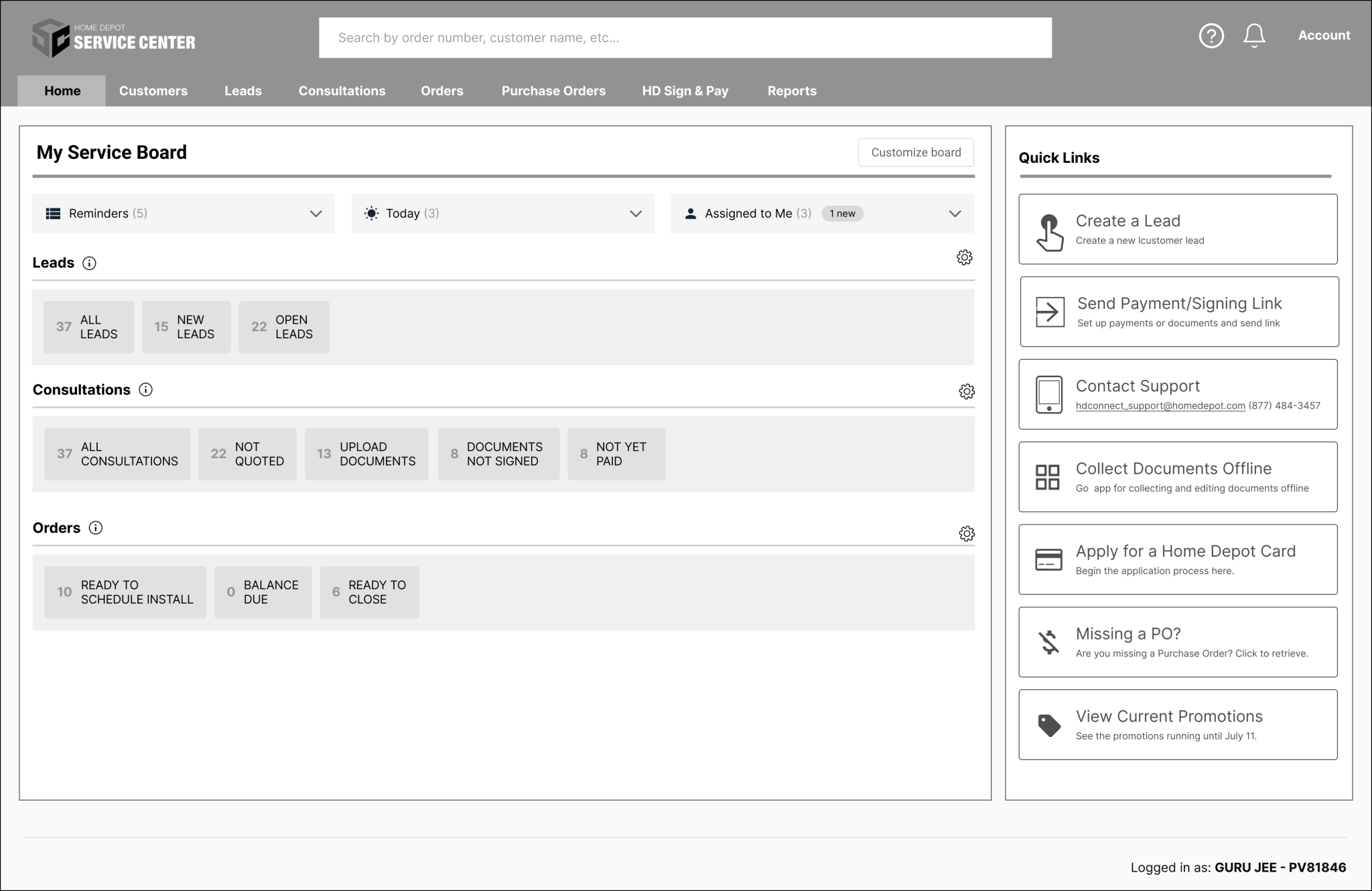Open the Orders navigation tab
This screenshot has width=1372, height=891.
[442, 91]
